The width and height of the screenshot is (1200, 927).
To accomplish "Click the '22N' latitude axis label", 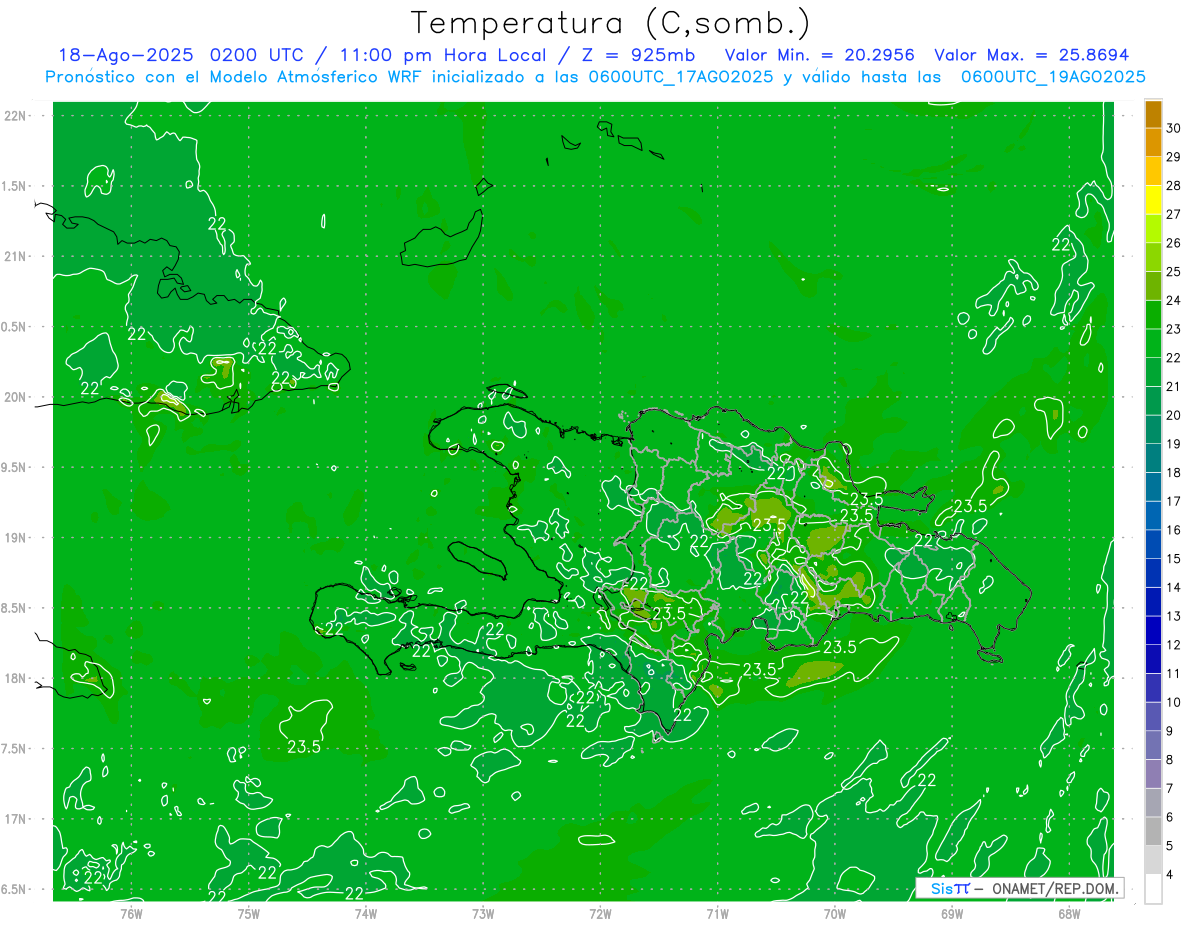I will click(14, 115).
